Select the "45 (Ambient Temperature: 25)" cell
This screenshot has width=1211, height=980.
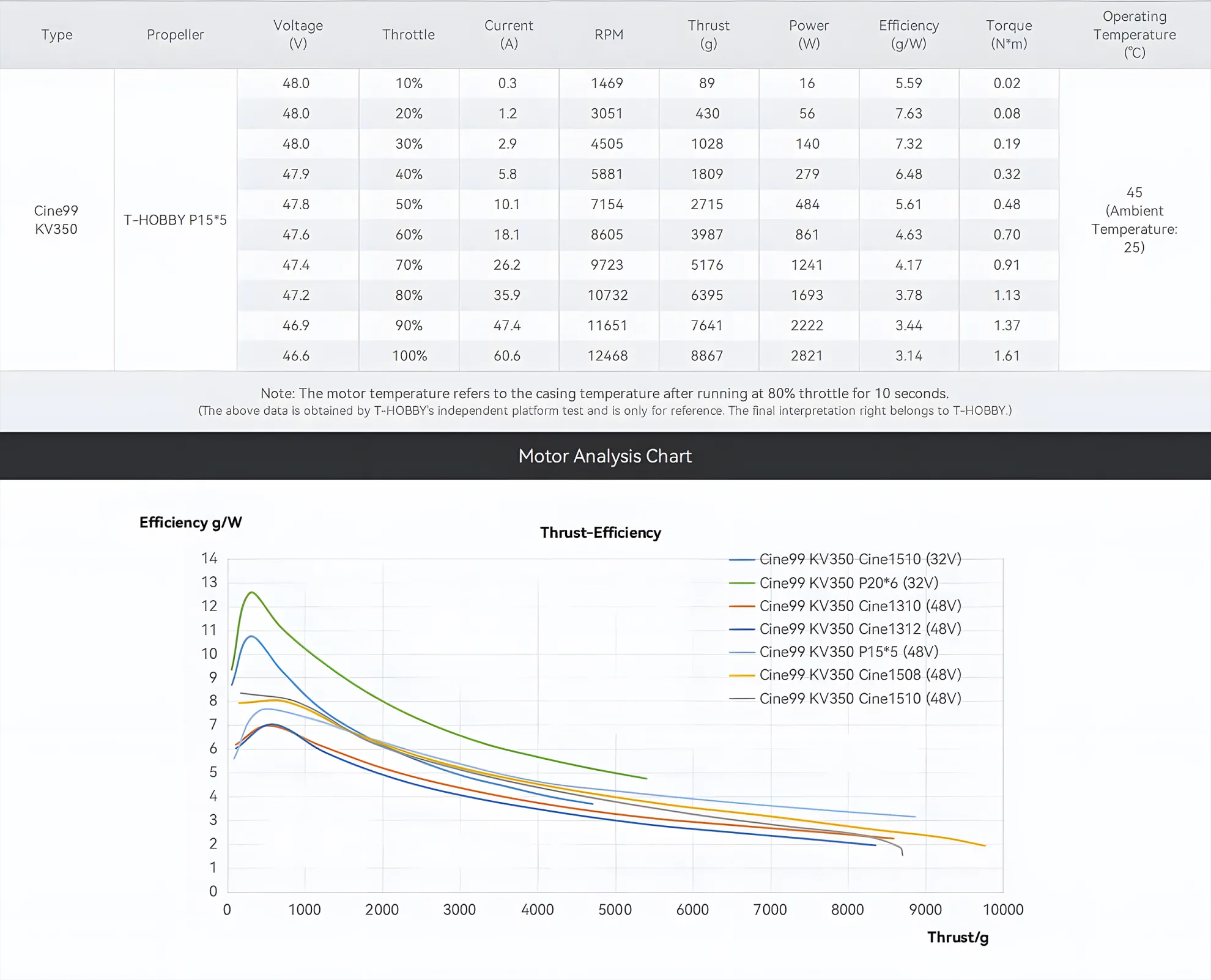coord(1135,220)
